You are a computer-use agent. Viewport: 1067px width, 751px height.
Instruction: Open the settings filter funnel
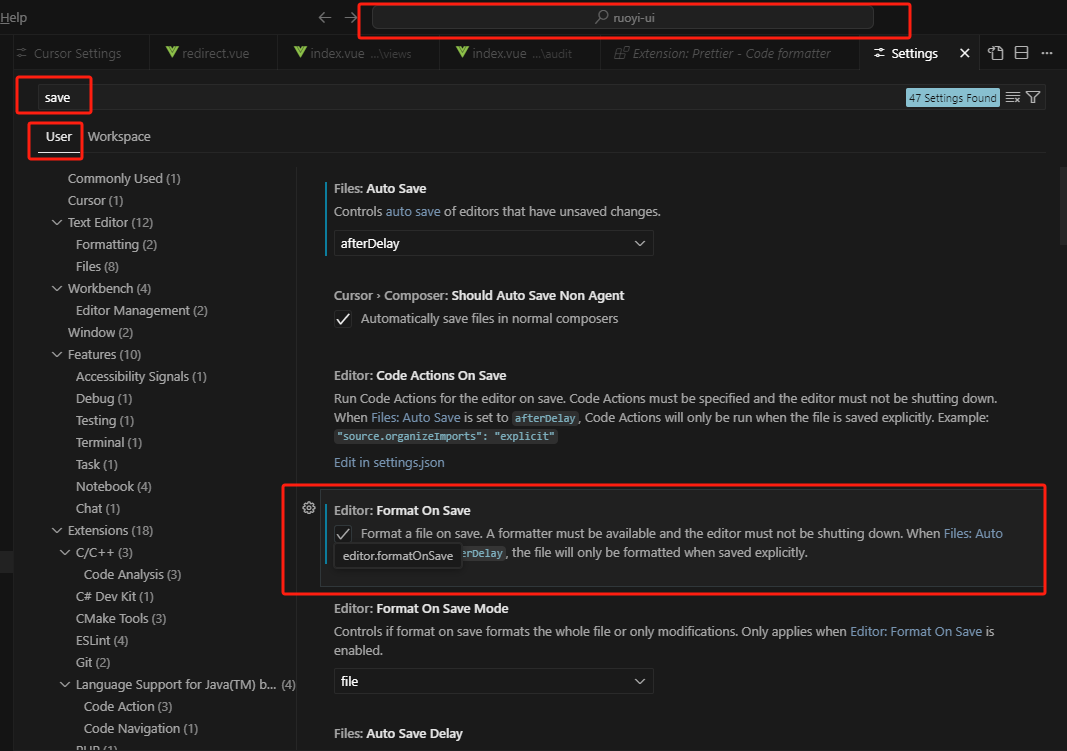1033,98
